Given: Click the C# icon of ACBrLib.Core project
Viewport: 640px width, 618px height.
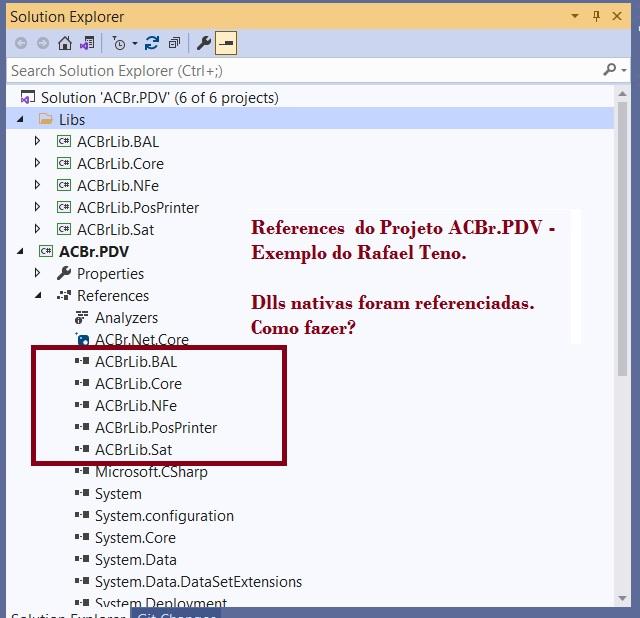Looking at the screenshot, I should [x=64, y=163].
